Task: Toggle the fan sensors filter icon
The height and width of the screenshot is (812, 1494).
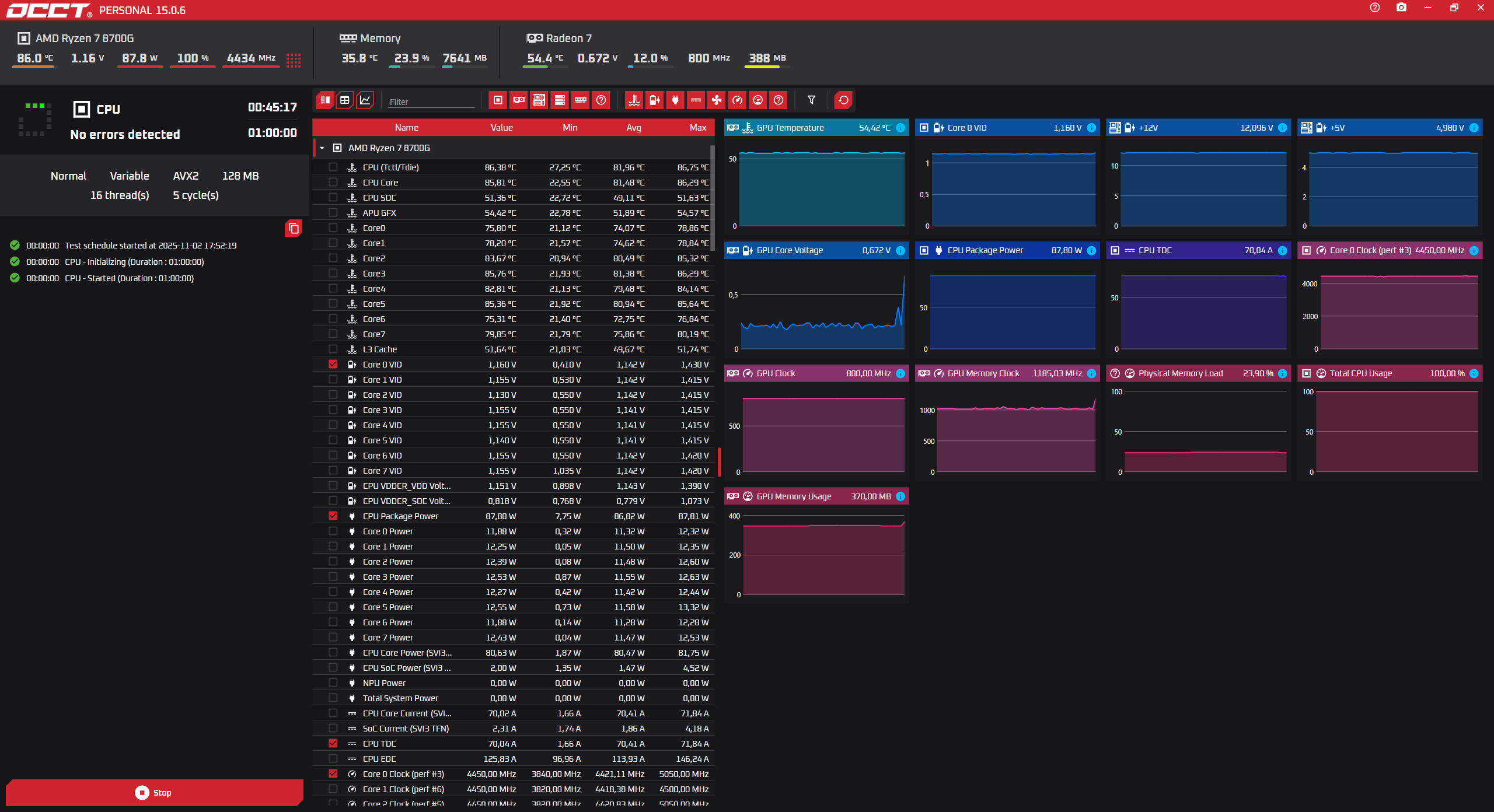Action: click(x=716, y=100)
